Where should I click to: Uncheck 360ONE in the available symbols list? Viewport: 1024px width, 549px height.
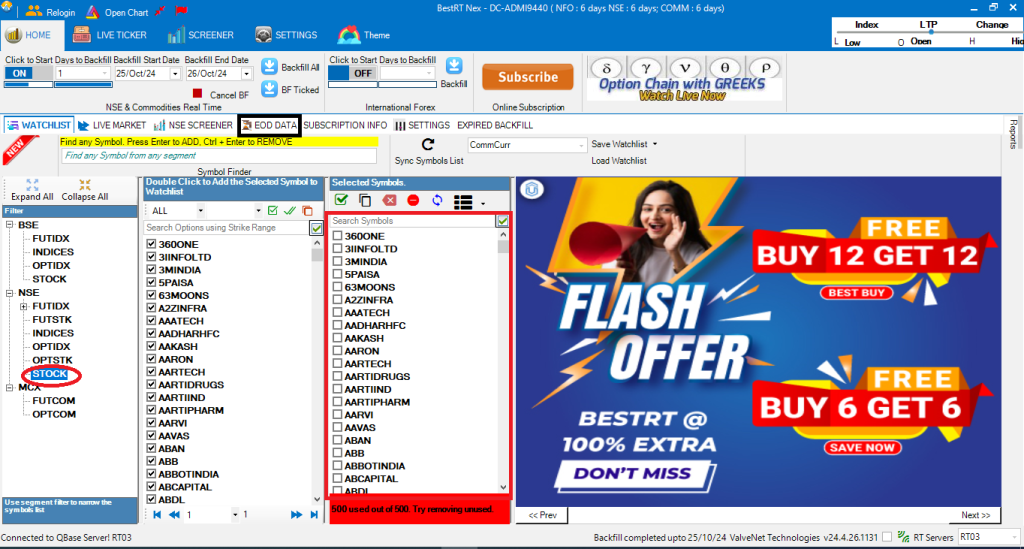click(x=152, y=244)
